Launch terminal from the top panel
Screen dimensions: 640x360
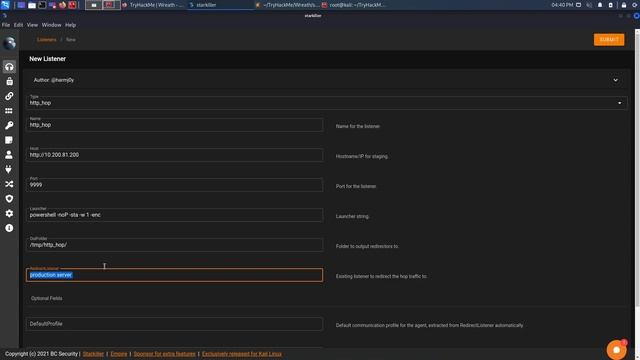click(42, 5)
